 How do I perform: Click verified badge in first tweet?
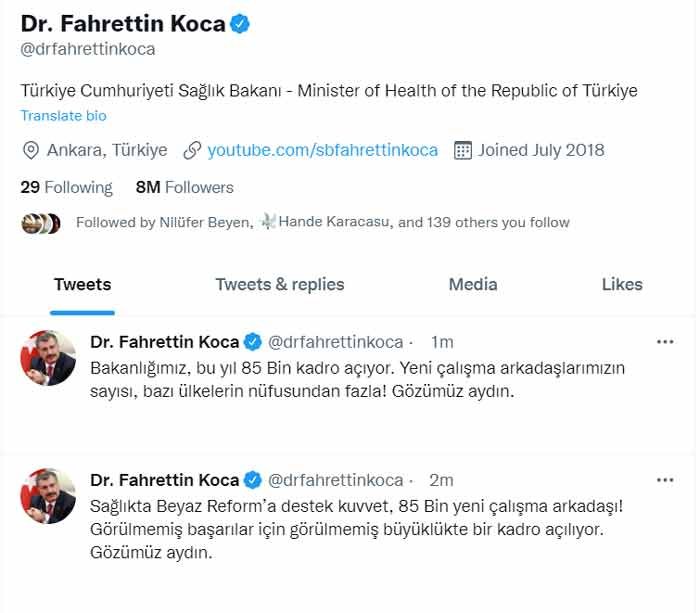pyautogui.click(x=254, y=342)
